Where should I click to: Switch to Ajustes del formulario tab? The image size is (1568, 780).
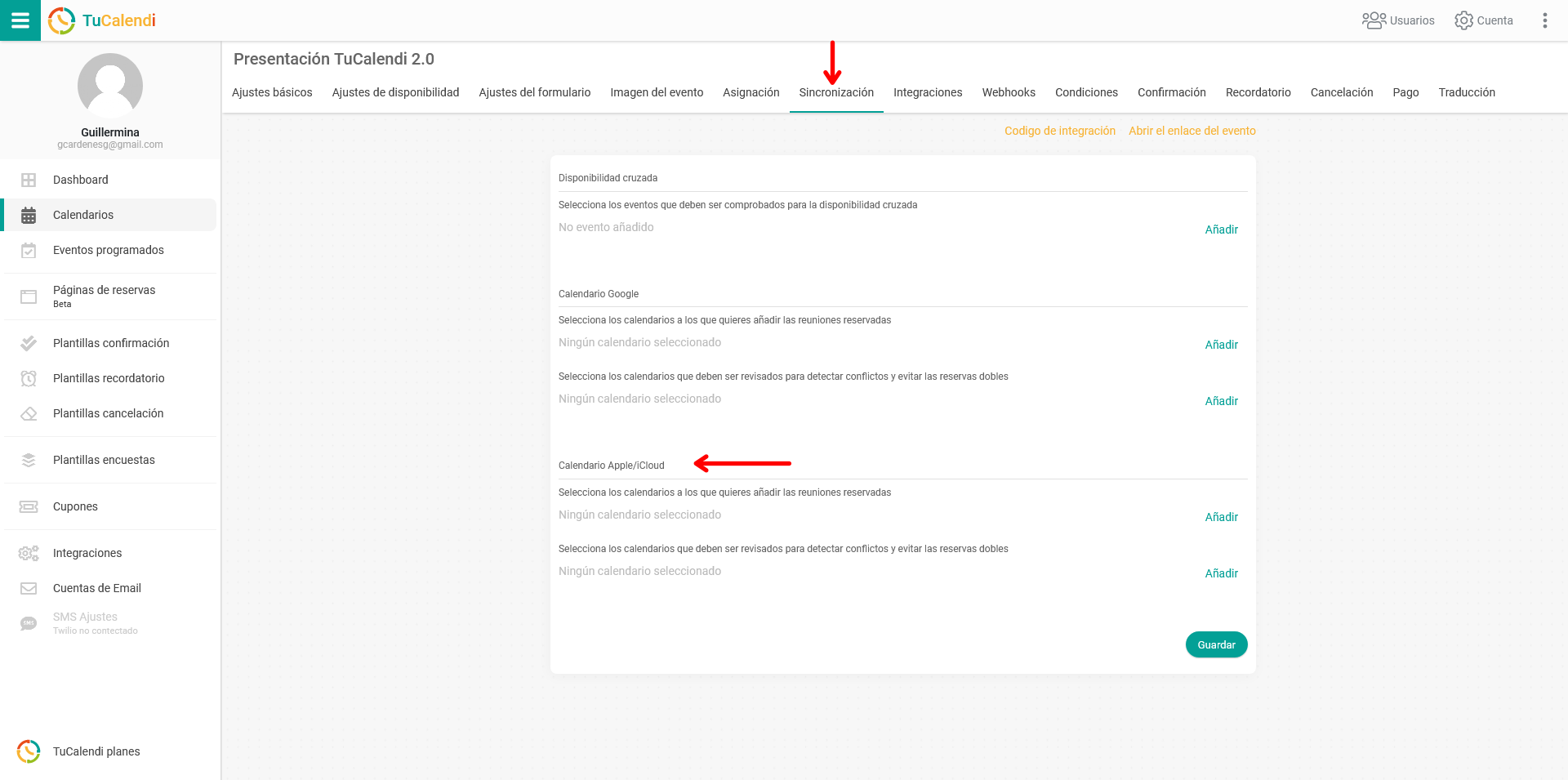[535, 92]
